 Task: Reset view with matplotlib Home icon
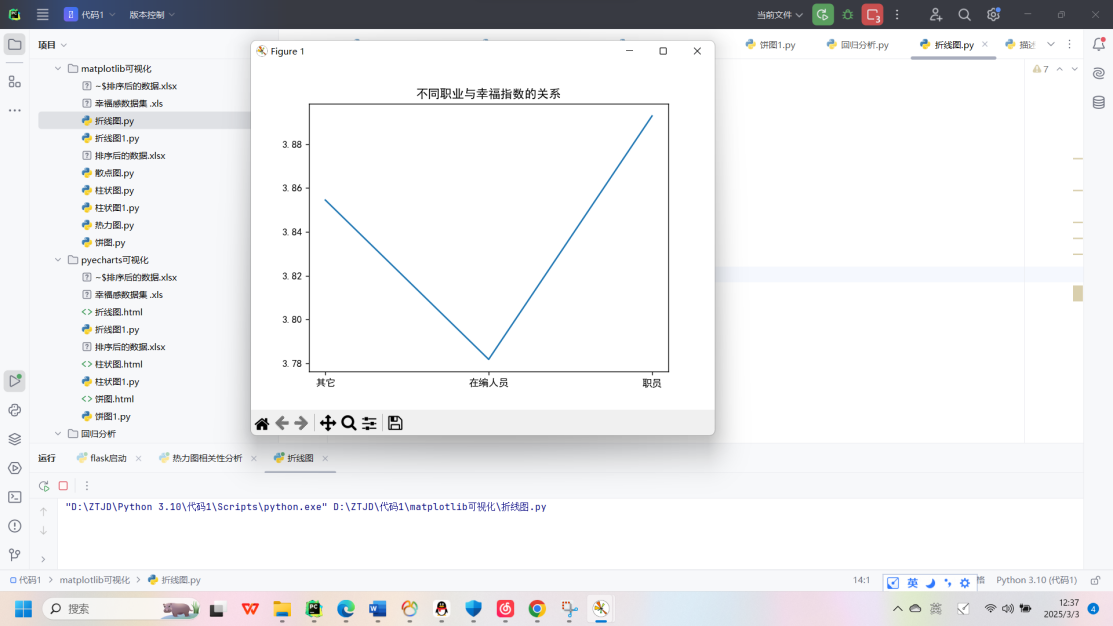261,424
